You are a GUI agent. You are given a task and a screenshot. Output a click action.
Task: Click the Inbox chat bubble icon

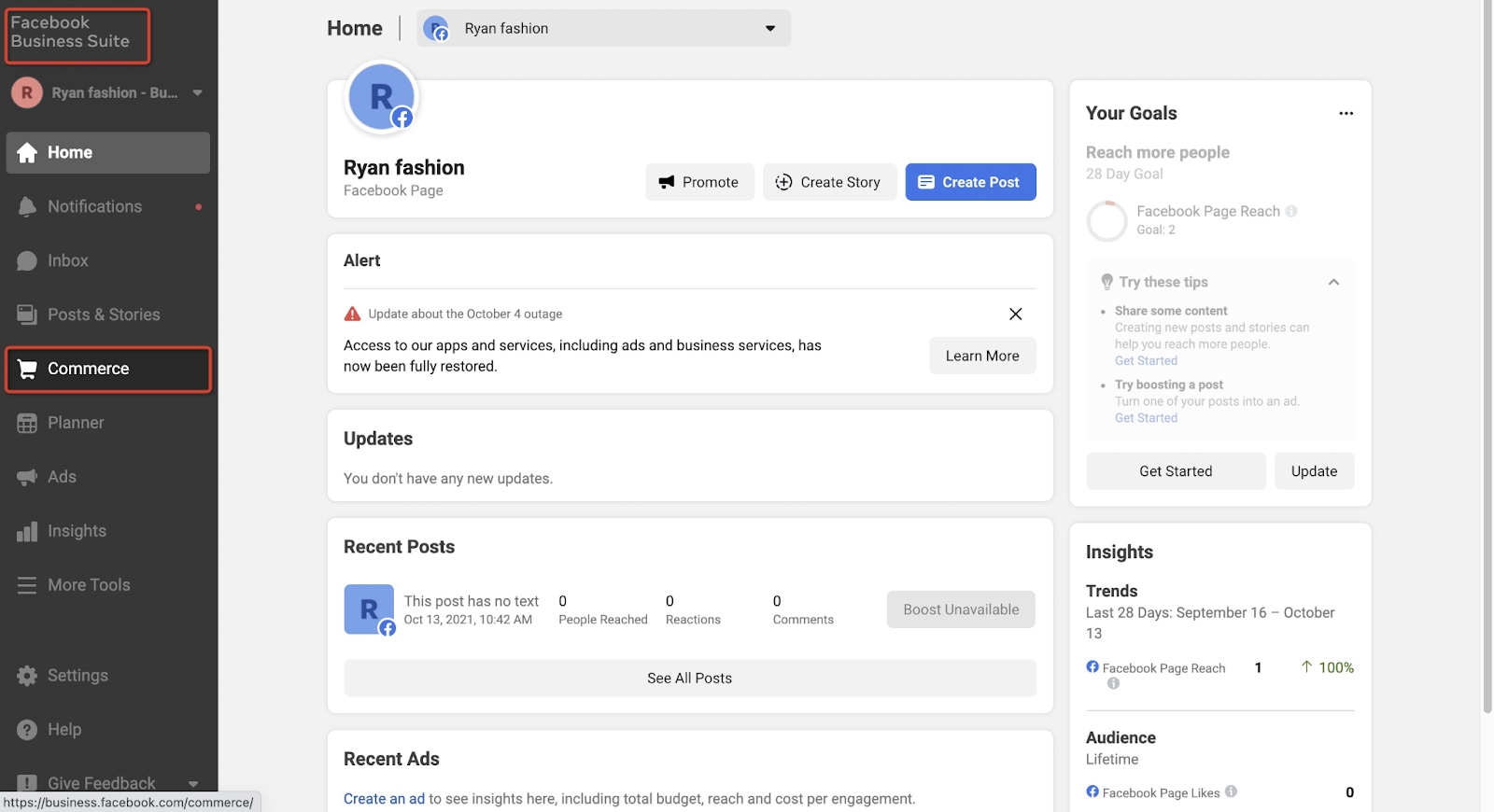[x=27, y=261]
